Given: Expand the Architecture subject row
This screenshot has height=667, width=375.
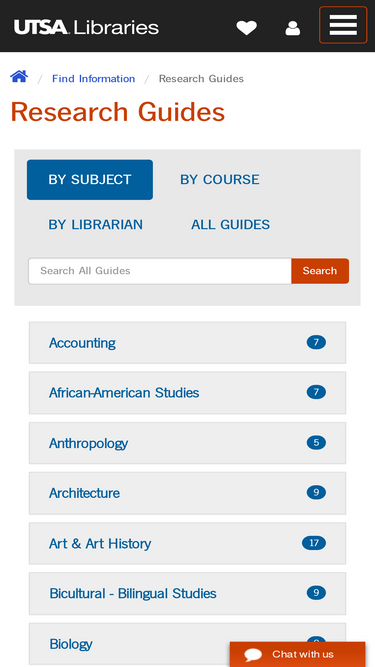Looking at the screenshot, I should pos(188,493).
